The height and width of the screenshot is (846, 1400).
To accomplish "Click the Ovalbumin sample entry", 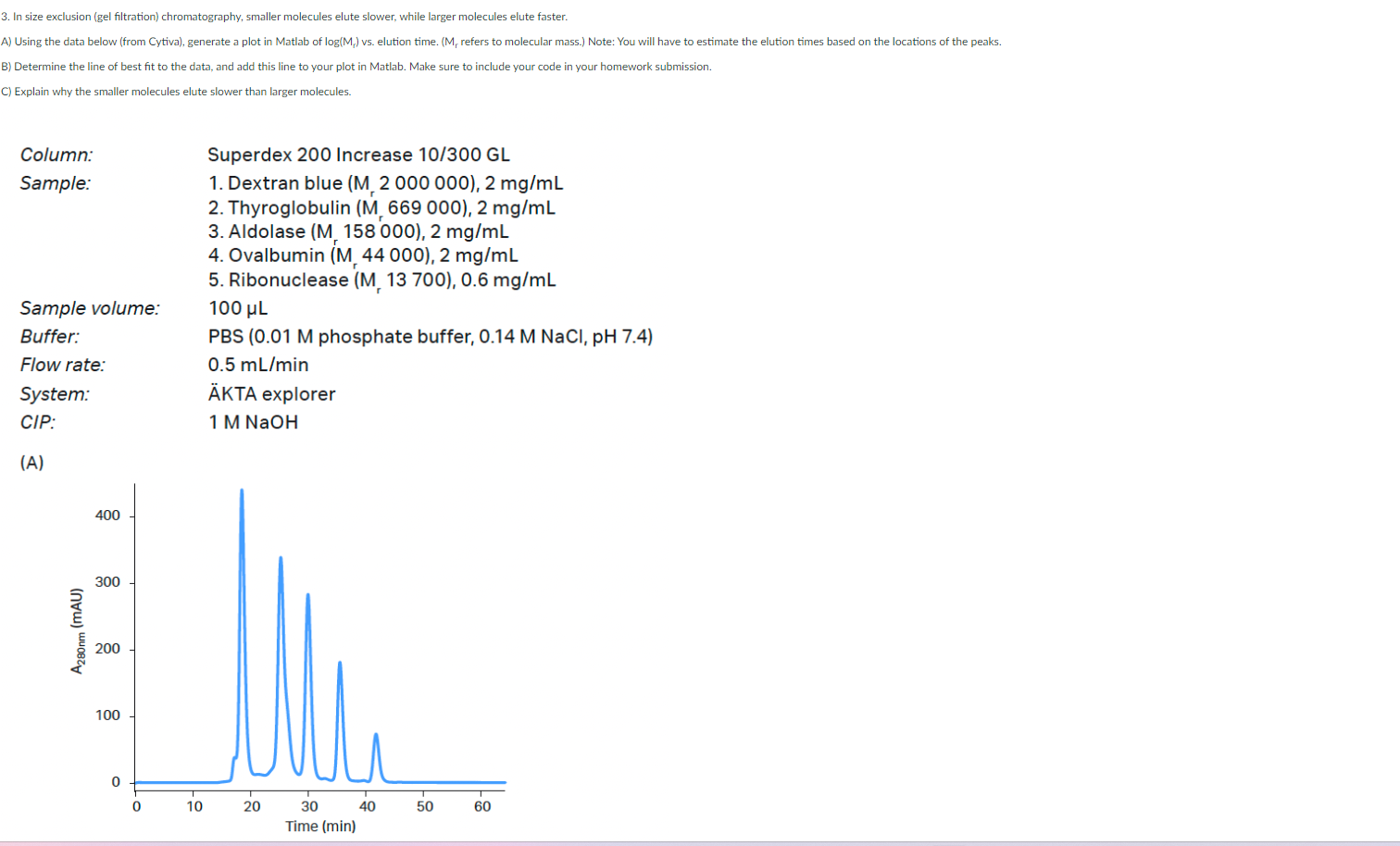I will [364, 255].
